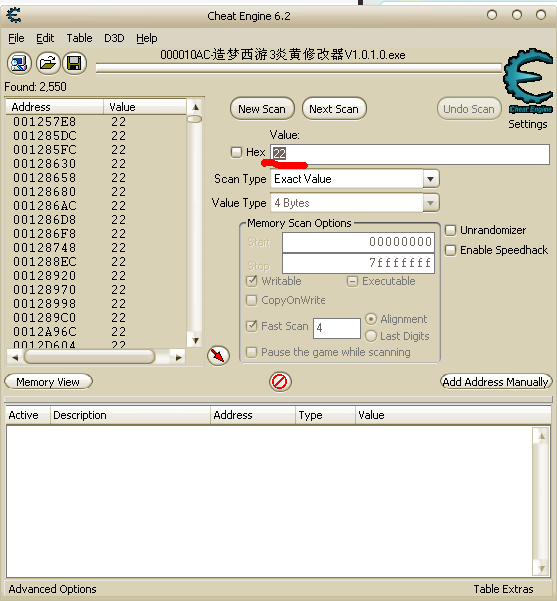557x601 pixels.
Task: Select address 00128630 row
Action: point(96,164)
